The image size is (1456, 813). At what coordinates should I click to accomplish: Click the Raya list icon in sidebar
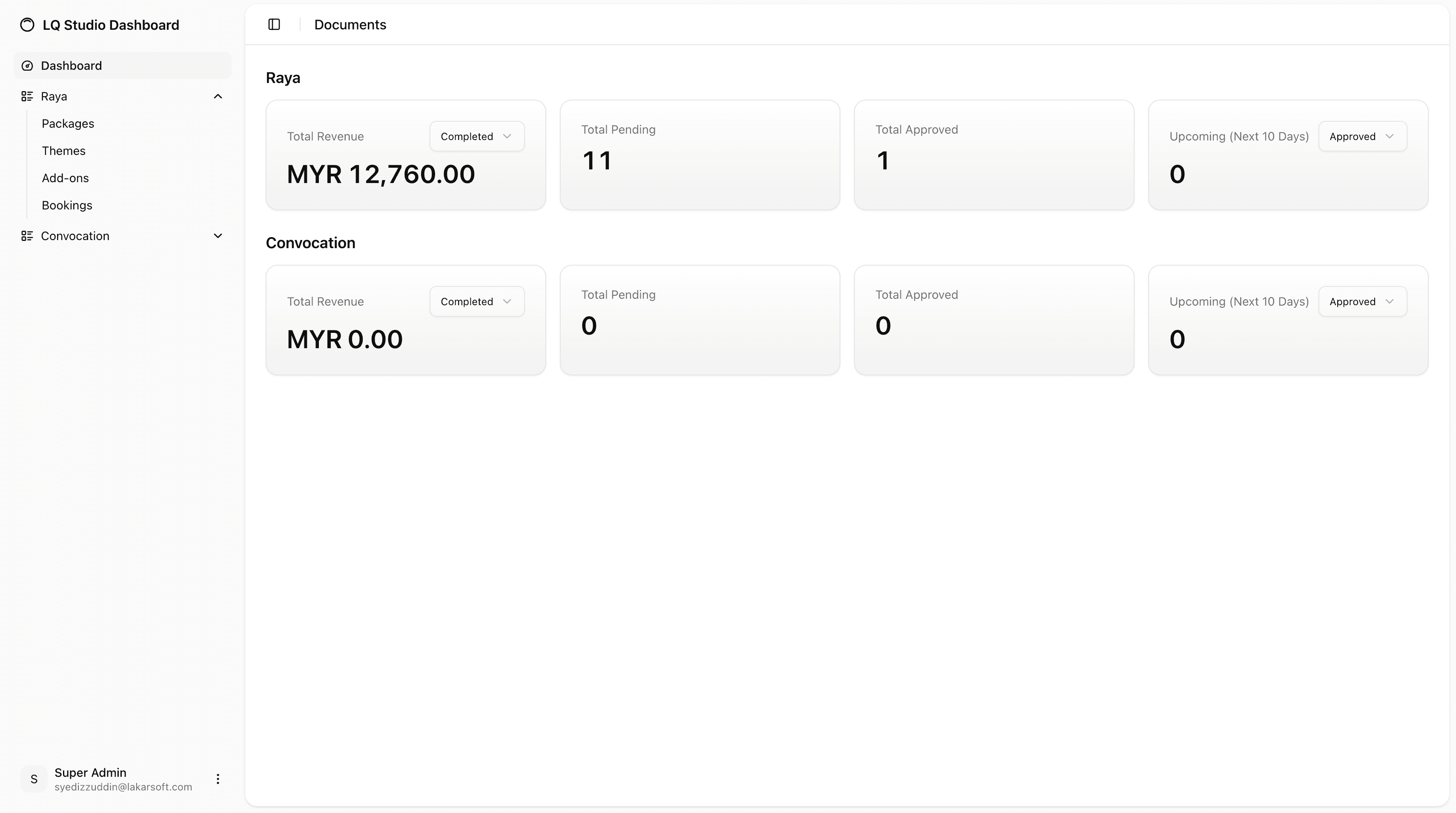click(27, 96)
